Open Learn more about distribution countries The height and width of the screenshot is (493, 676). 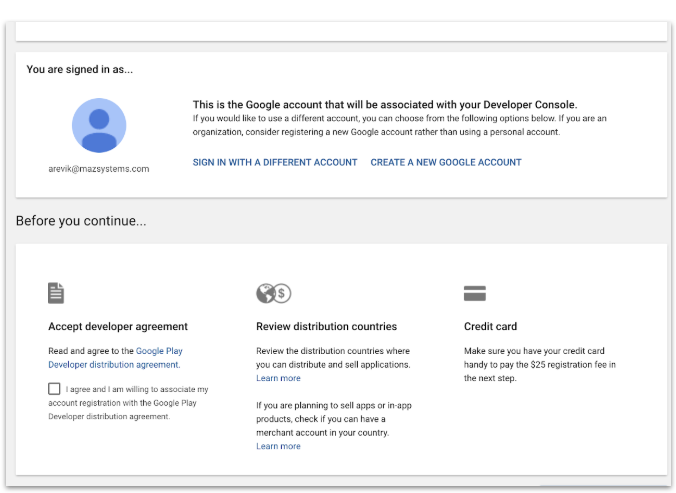(279, 378)
